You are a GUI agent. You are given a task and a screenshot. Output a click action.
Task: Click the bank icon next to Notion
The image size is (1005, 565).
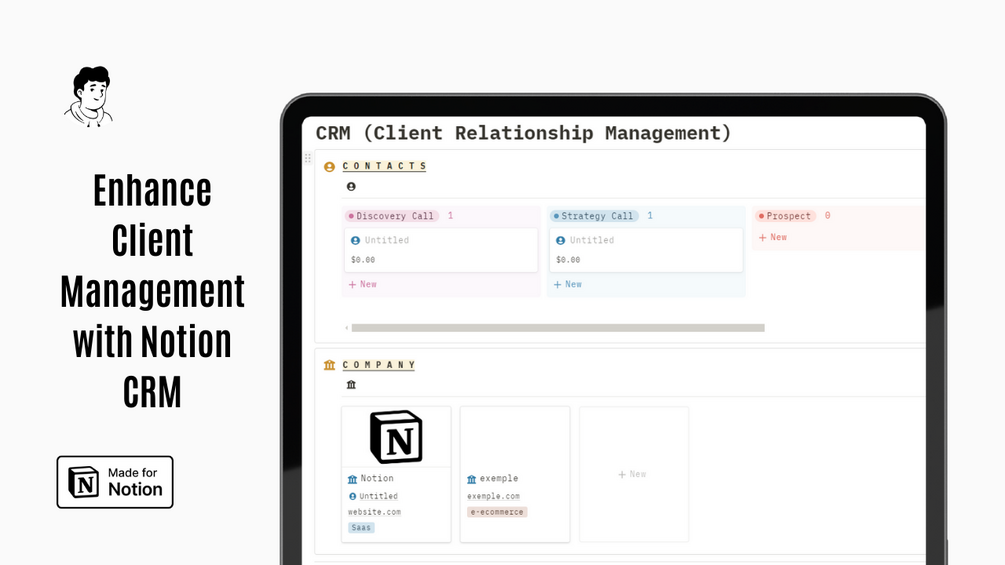[352, 479]
